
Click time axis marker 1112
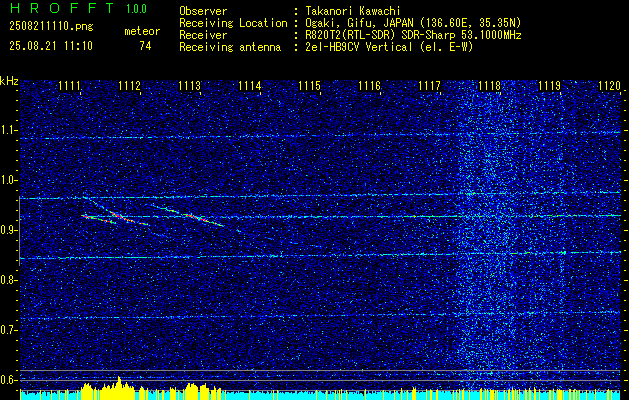click(129, 85)
